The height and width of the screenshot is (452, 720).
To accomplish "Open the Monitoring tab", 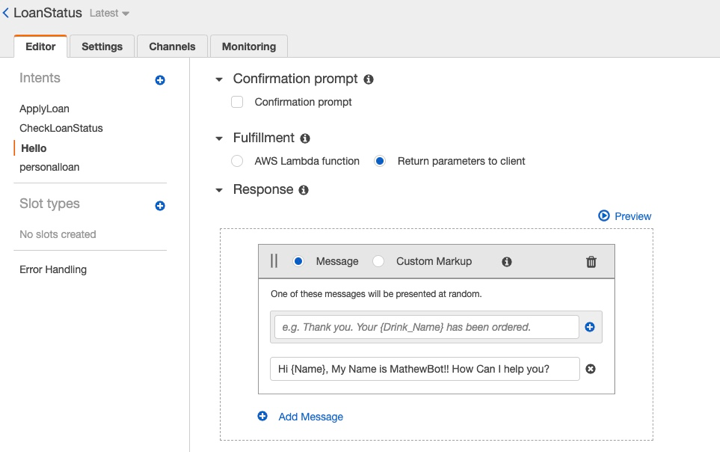I will click(249, 46).
